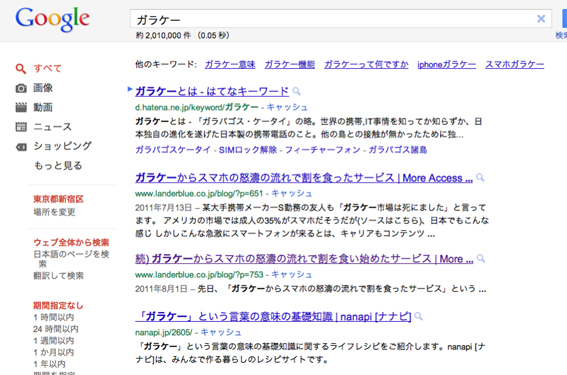Open the cached copy of the landerblue ?p=651 result
Viewport: 567px width, 375px height.
[292, 193]
